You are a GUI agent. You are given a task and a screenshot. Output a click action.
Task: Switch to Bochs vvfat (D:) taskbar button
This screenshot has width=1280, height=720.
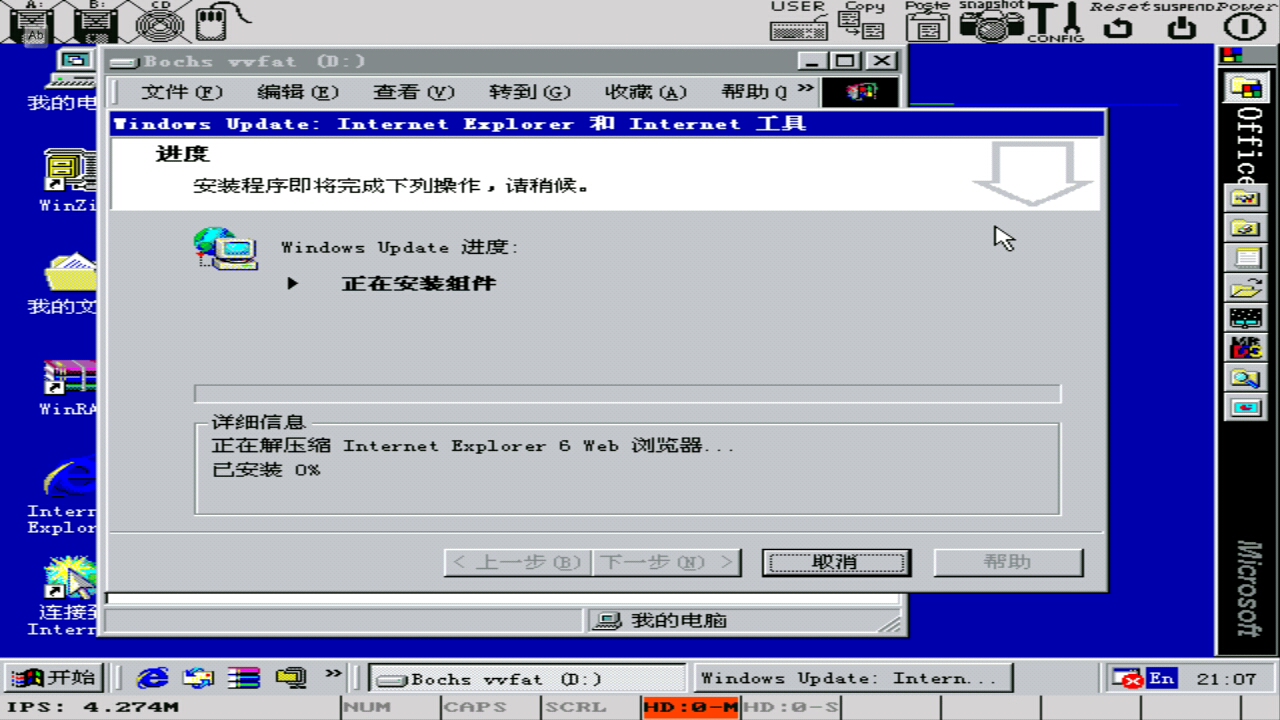click(x=527, y=678)
